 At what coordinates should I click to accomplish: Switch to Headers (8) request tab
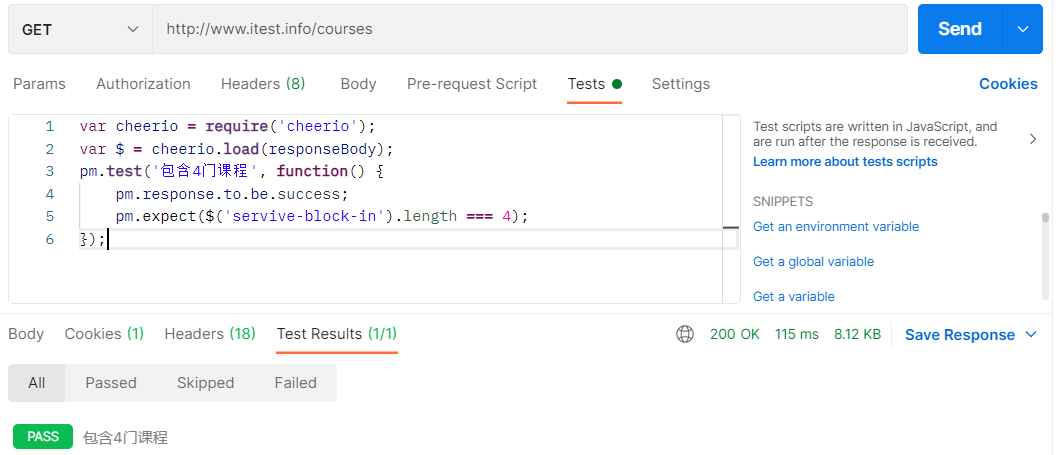point(263,84)
